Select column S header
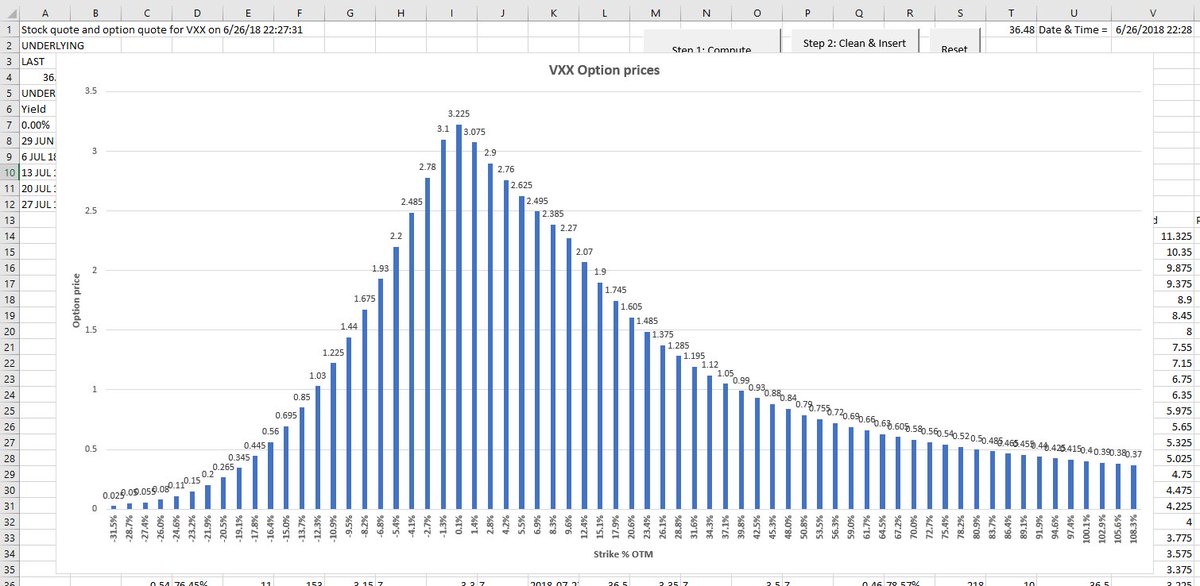Image resolution: width=1200 pixels, height=586 pixels. pos(960,12)
